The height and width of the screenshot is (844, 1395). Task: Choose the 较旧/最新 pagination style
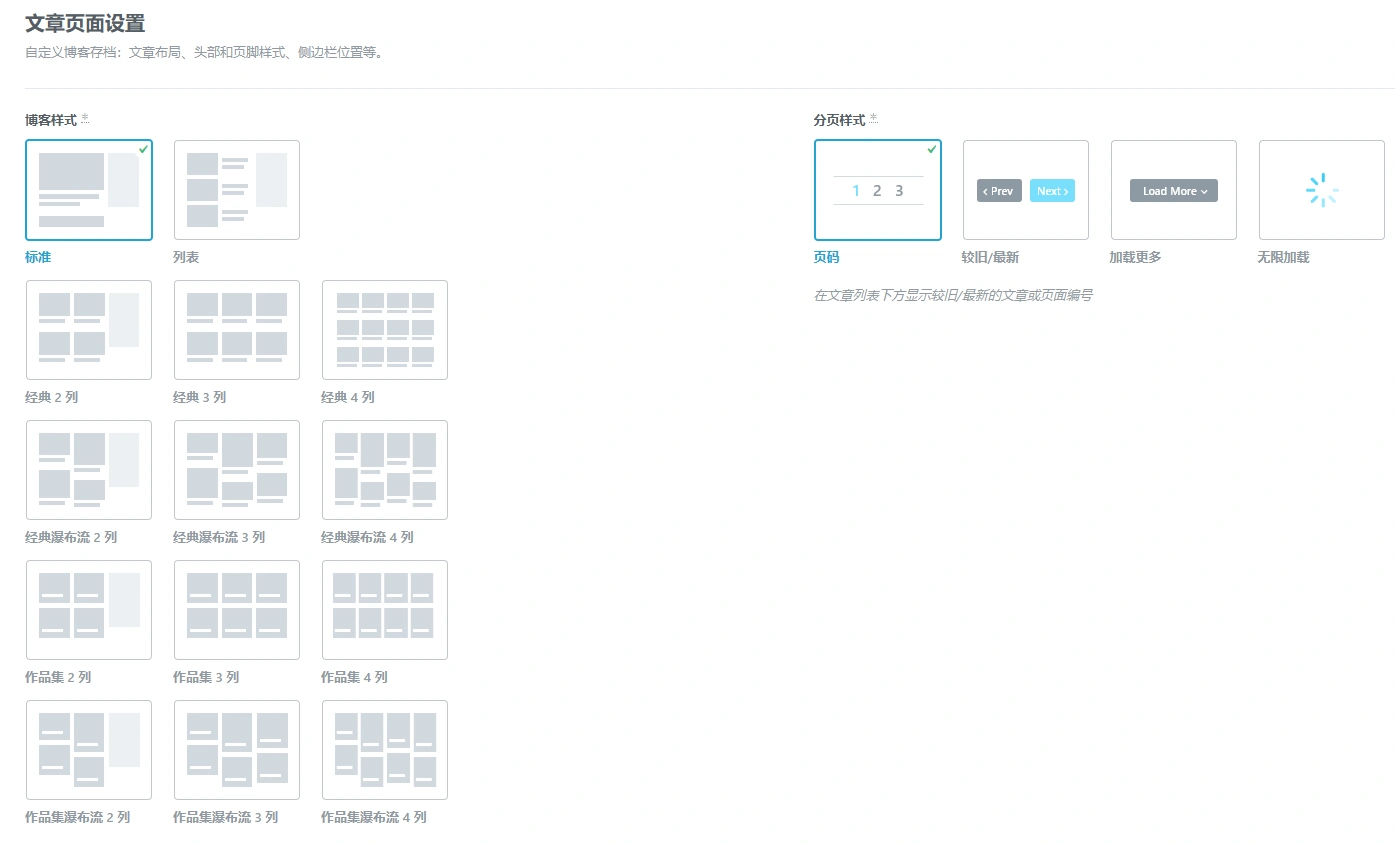point(1025,190)
